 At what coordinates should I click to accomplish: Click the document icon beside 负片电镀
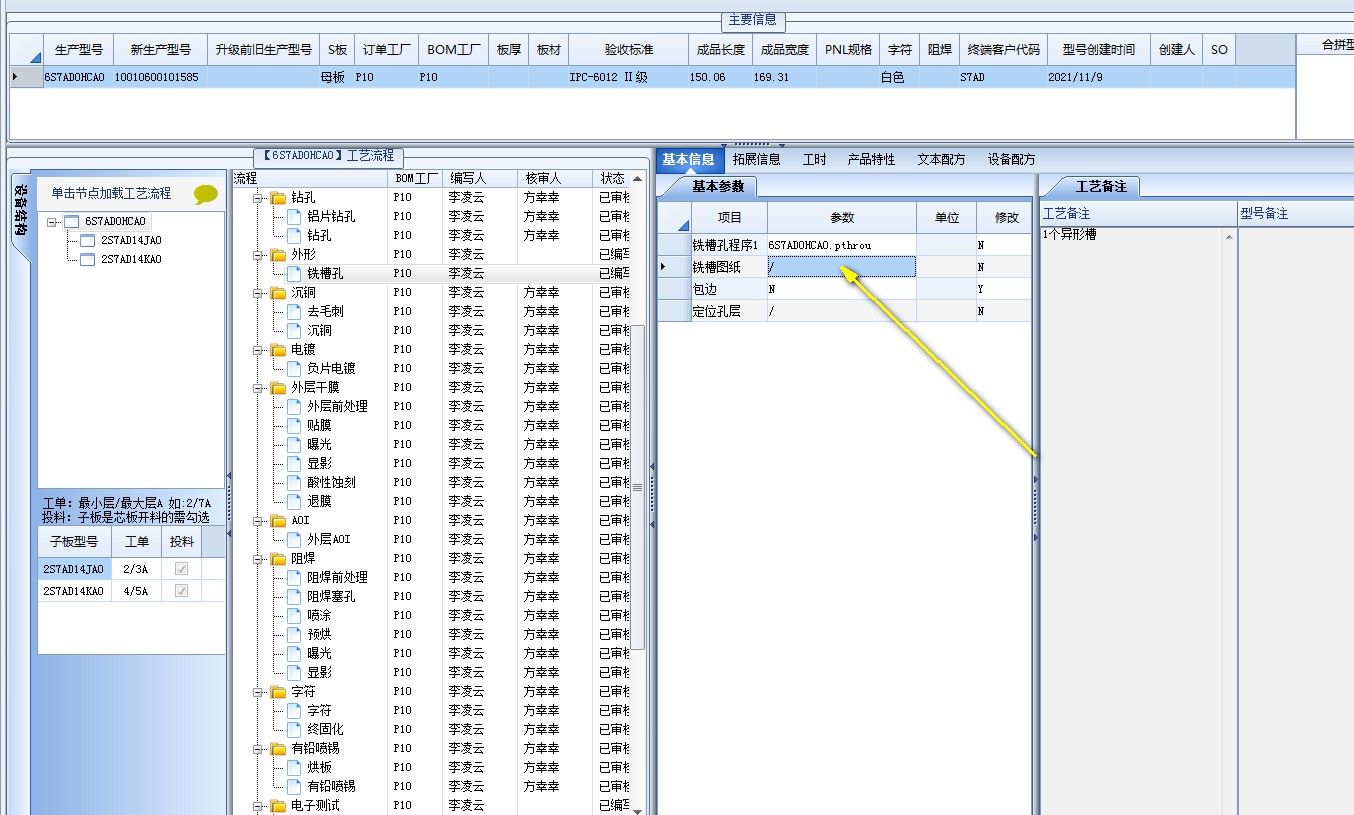(294, 369)
